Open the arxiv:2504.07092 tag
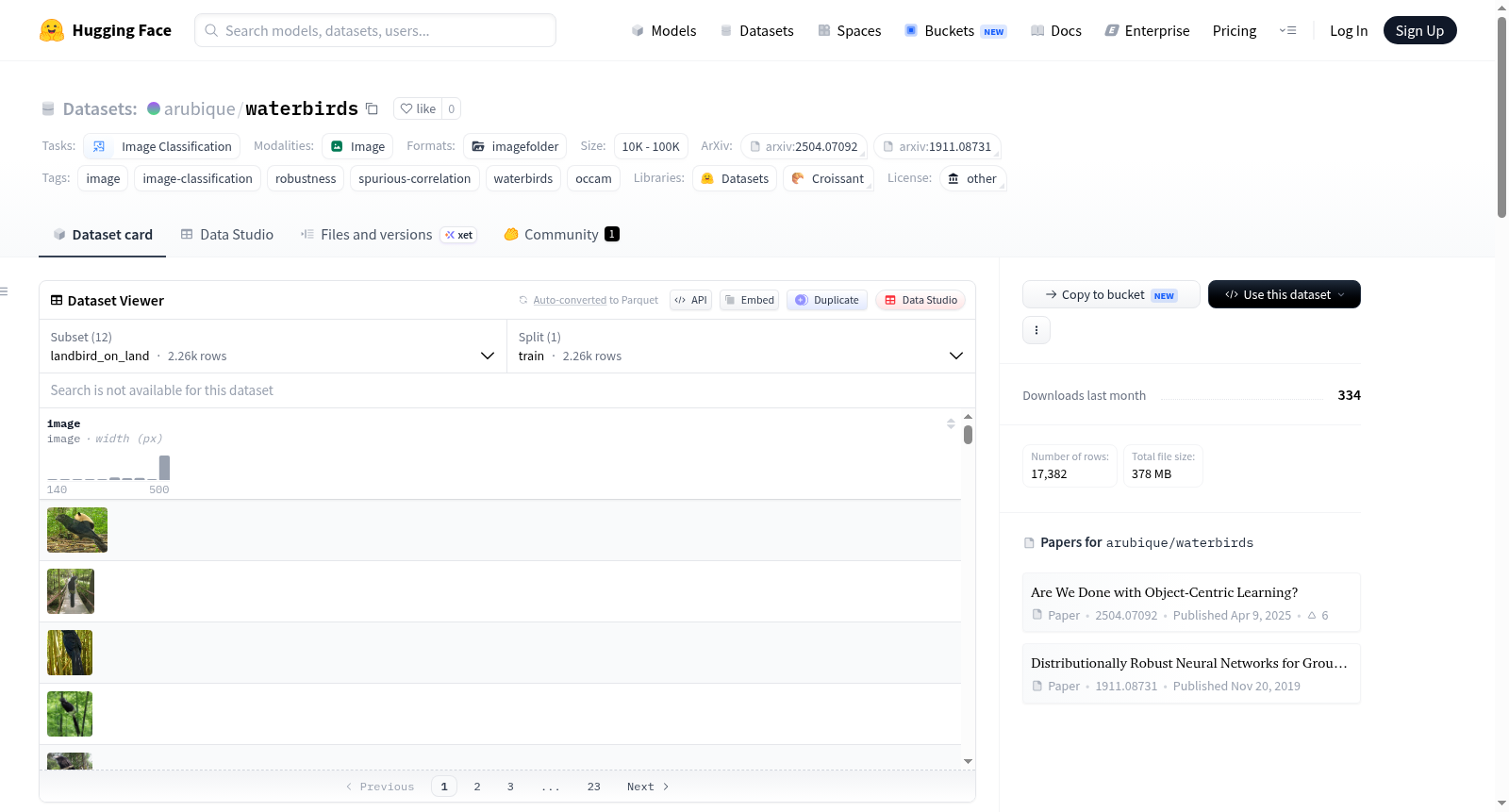Screen dimensions: 1509x812 [x=804, y=146]
